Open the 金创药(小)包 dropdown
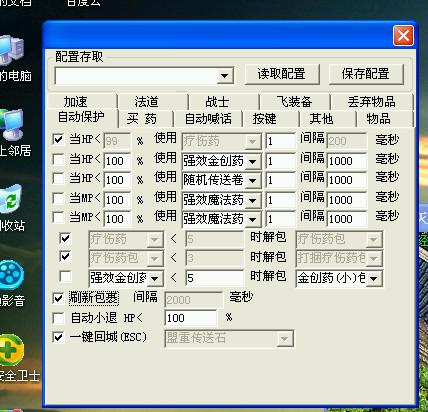 374,278
